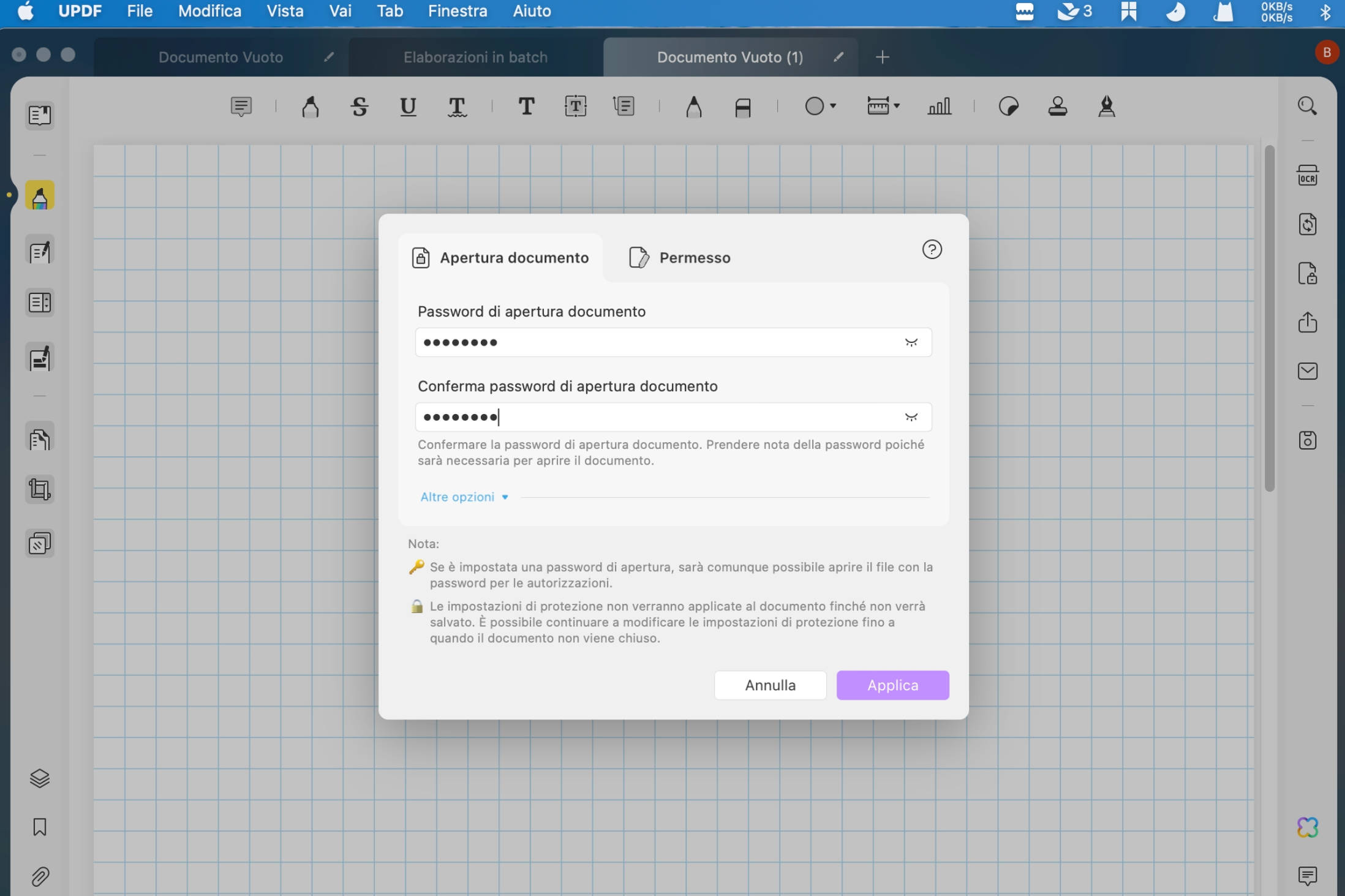Open the Fill and Sign form tool

pyautogui.click(x=40, y=358)
